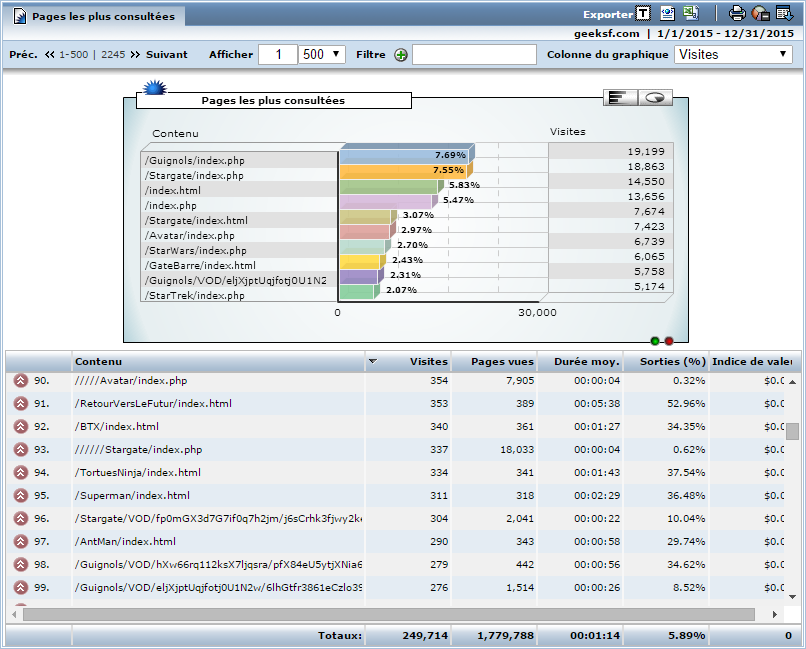Click /RetourVersLeFutur/index.html table entry
Screen dimensions: 806x649
coord(153,403)
